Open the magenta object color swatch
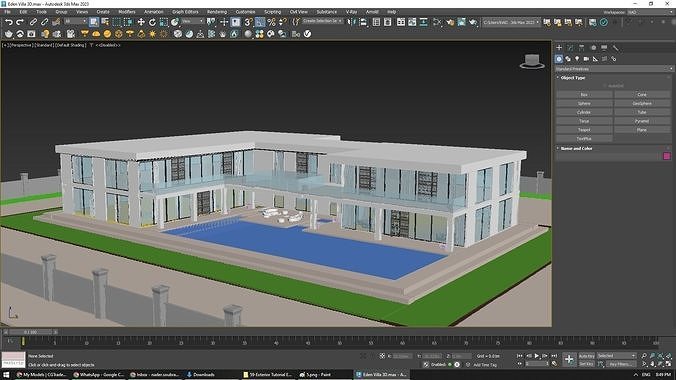The width and height of the screenshot is (676, 380). click(667, 156)
